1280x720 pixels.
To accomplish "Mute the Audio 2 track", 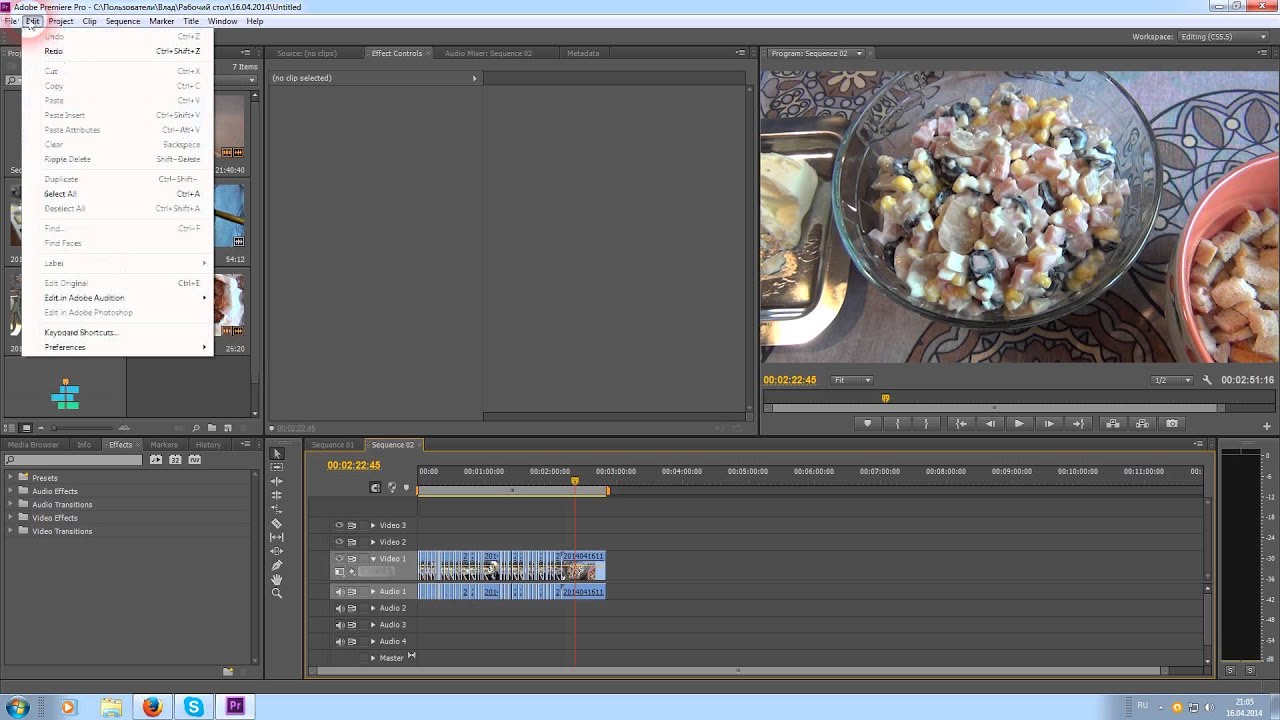I will tap(339, 608).
